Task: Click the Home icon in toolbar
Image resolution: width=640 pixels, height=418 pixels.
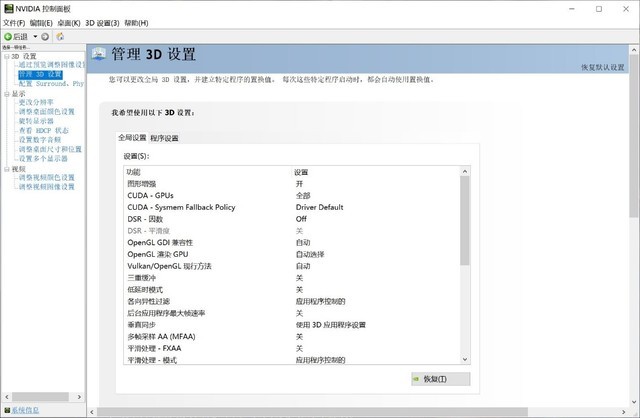Action: pos(60,37)
